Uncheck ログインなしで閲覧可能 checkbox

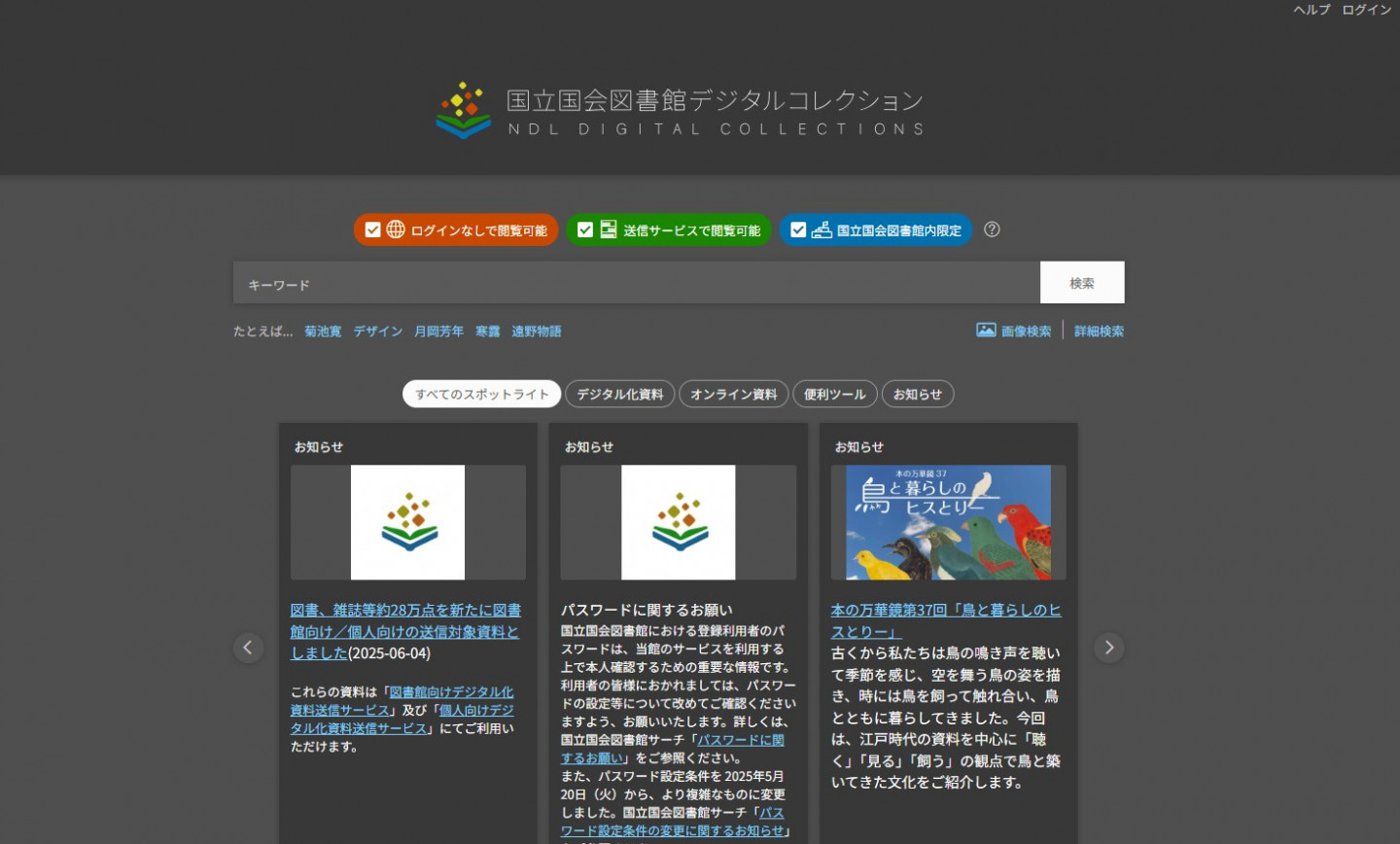pos(372,229)
